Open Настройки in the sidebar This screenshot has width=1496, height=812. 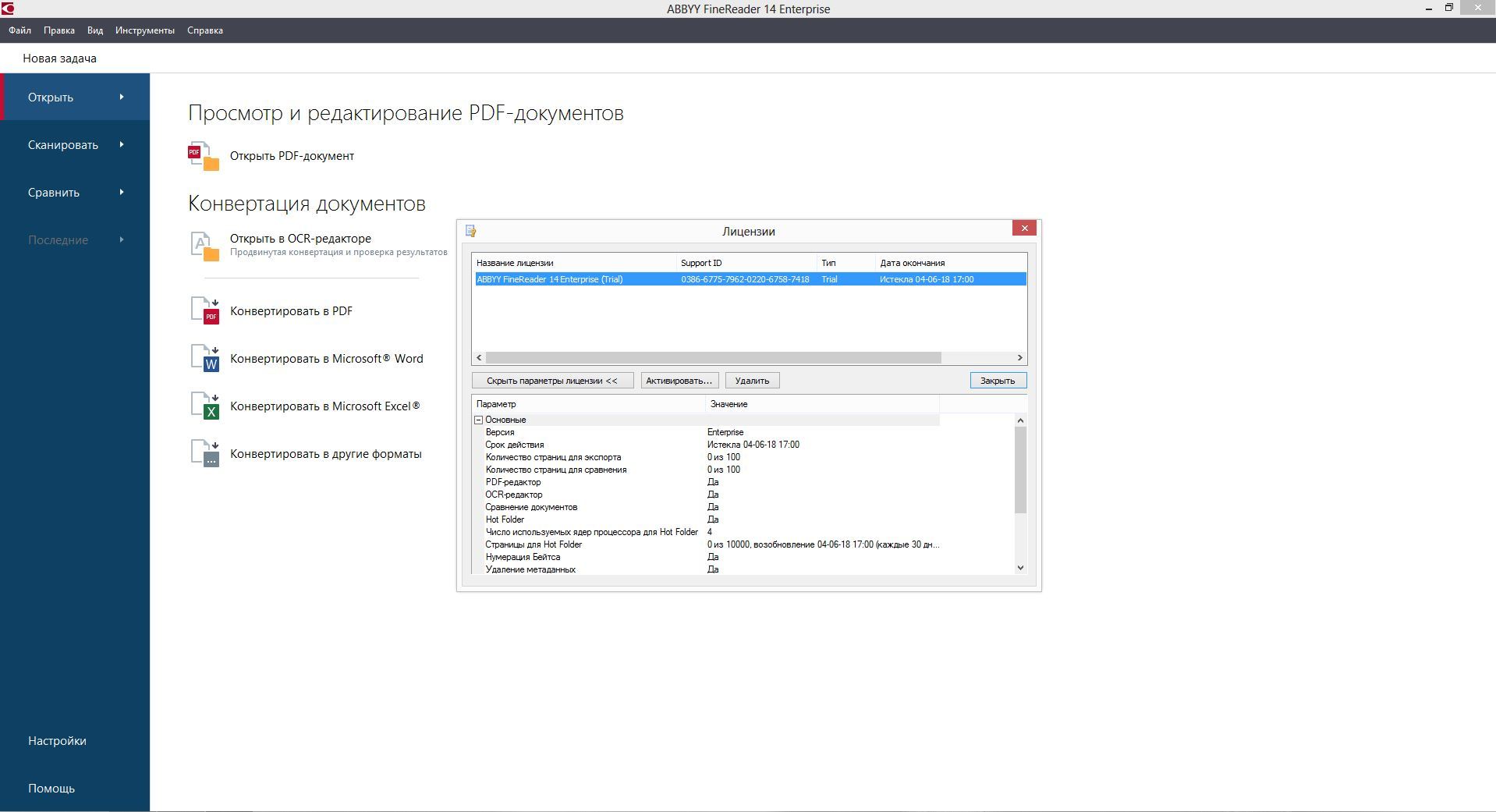tap(57, 740)
